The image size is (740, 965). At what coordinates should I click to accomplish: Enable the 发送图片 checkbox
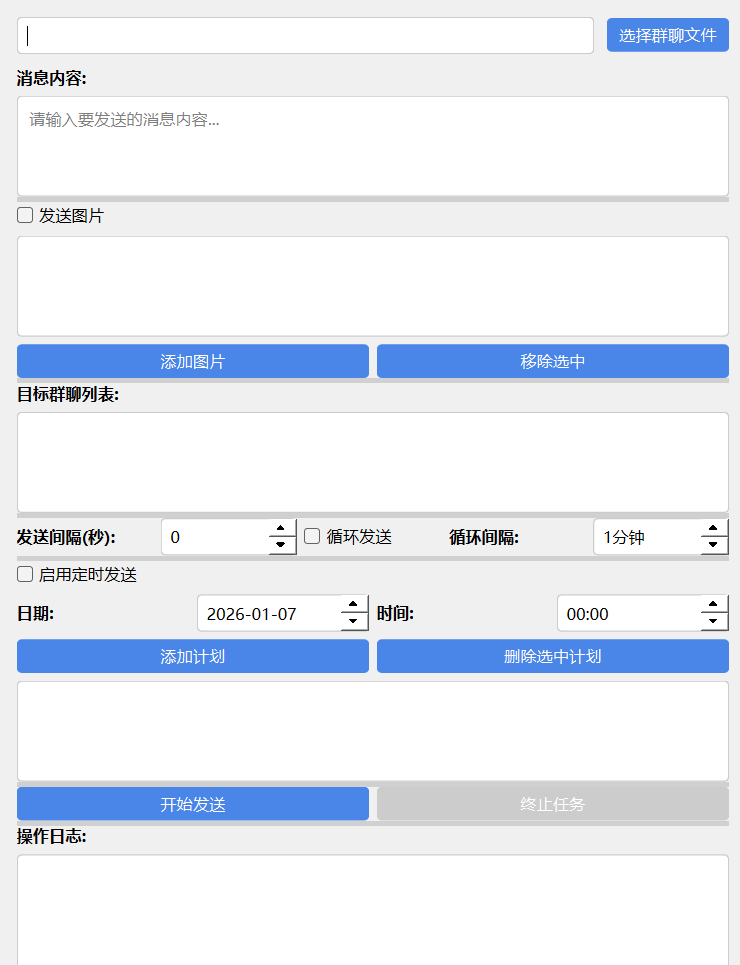[x=26, y=215]
